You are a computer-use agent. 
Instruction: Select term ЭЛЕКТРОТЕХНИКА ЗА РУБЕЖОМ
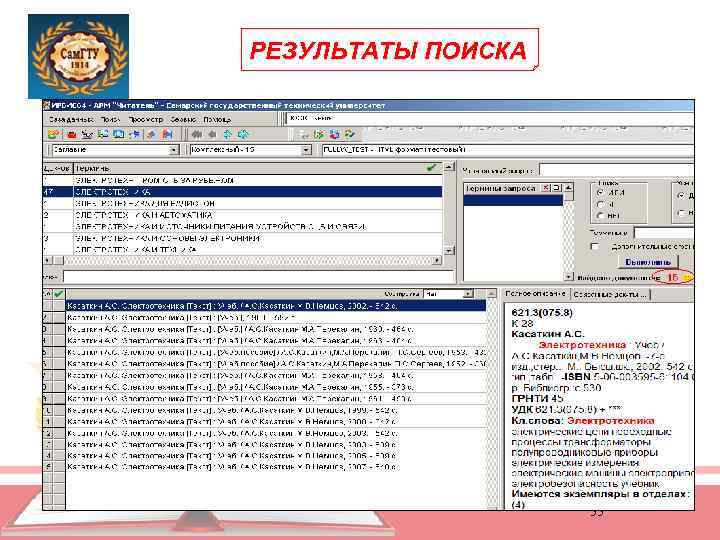click(x=242, y=180)
